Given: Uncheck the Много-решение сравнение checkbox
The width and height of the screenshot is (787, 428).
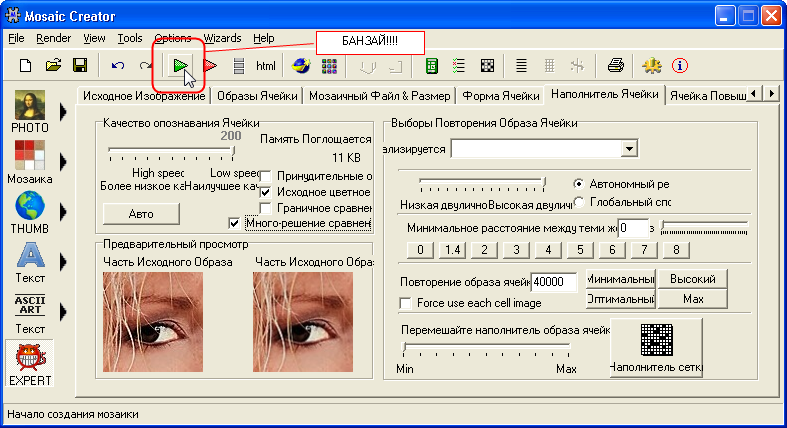Looking at the screenshot, I should click(234, 223).
